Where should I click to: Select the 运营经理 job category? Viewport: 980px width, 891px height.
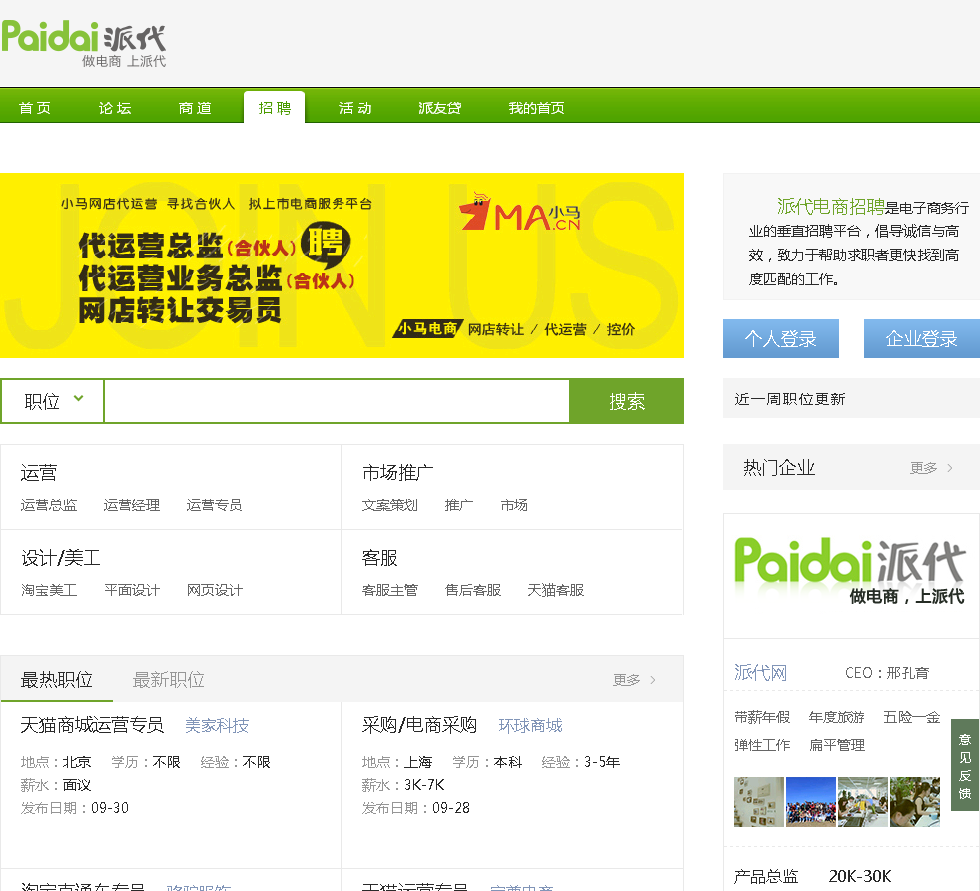pyautogui.click(x=132, y=505)
